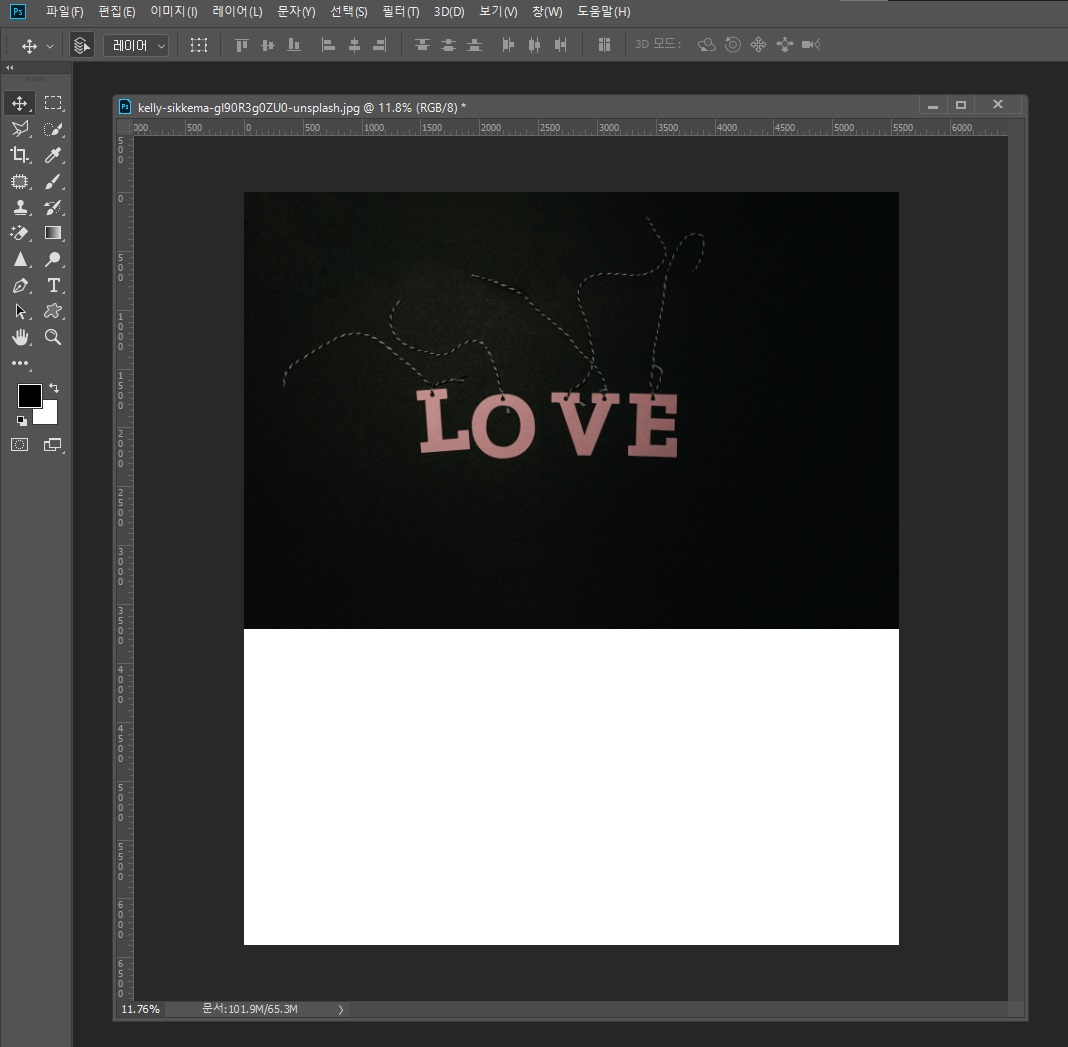This screenshot has width=1068, height=1047.
Task: Select the Move tool in the toolbox
Action: (x=20, y=103)
